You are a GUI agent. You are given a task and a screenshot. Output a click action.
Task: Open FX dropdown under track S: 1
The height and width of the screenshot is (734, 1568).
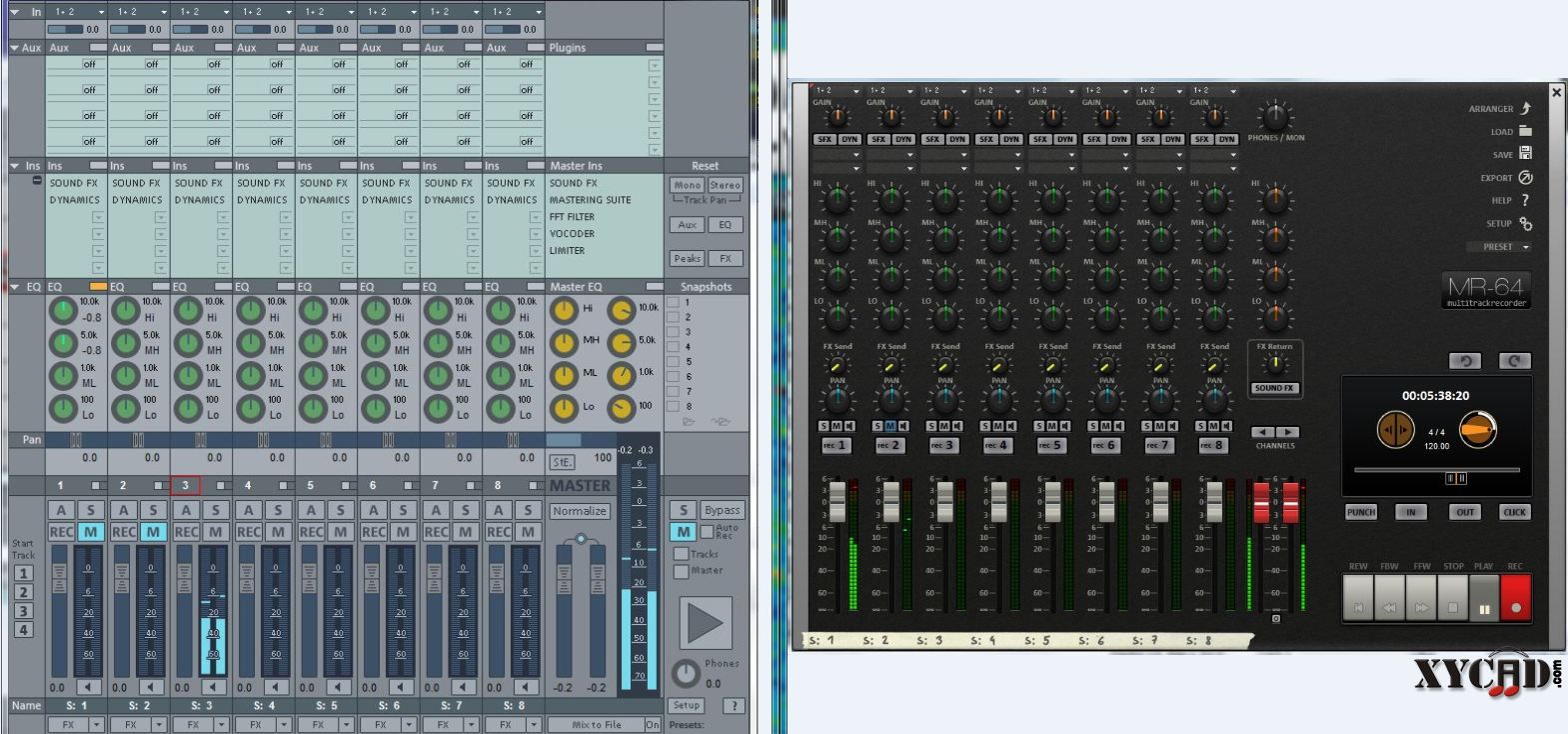click(x=97, y=725)
